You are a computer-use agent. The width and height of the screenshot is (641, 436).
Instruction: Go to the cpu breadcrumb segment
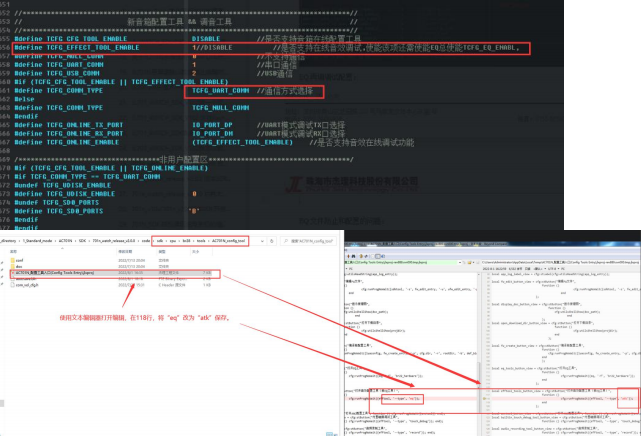click(x=173, y=241)
